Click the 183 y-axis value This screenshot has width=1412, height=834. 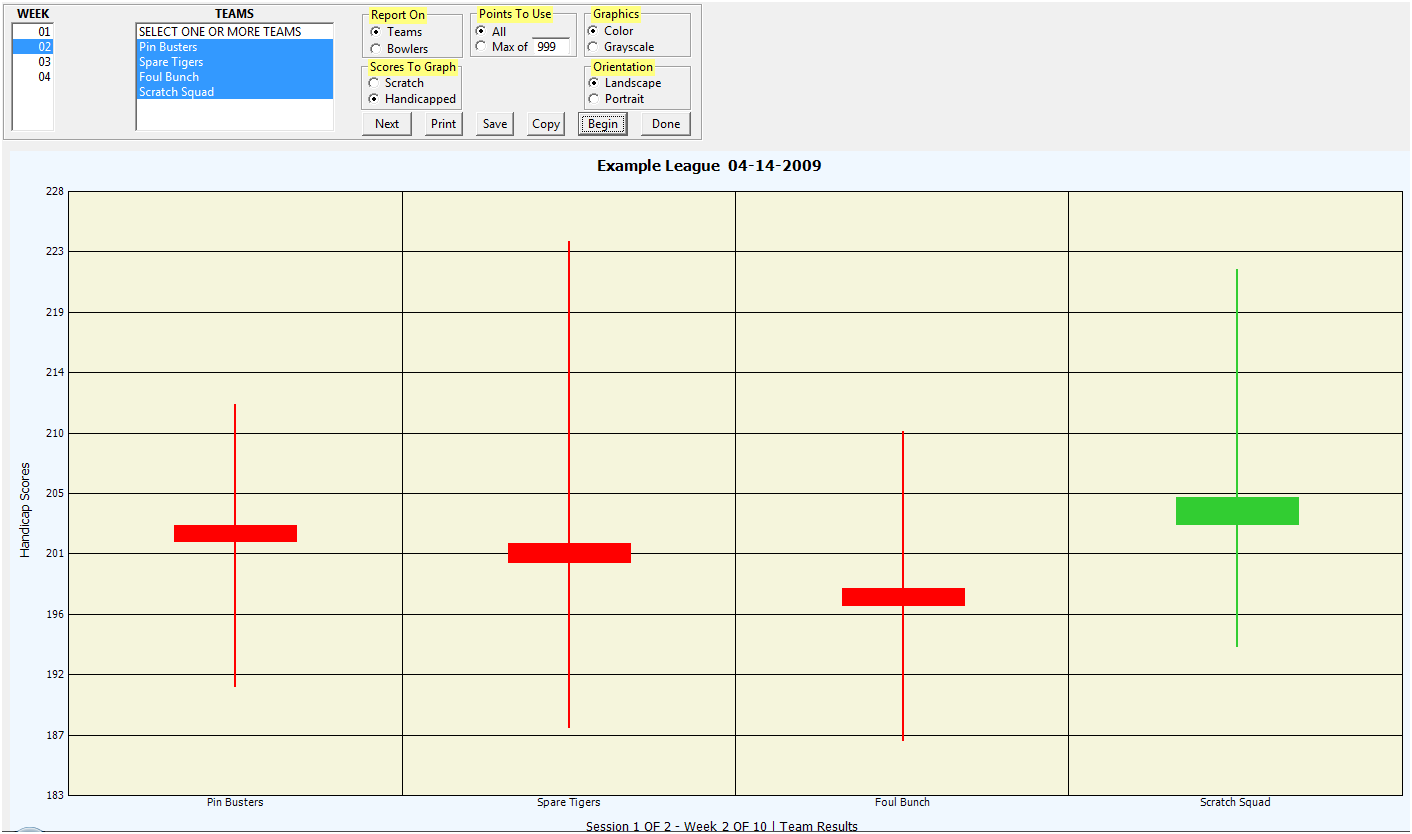(53, 795)
